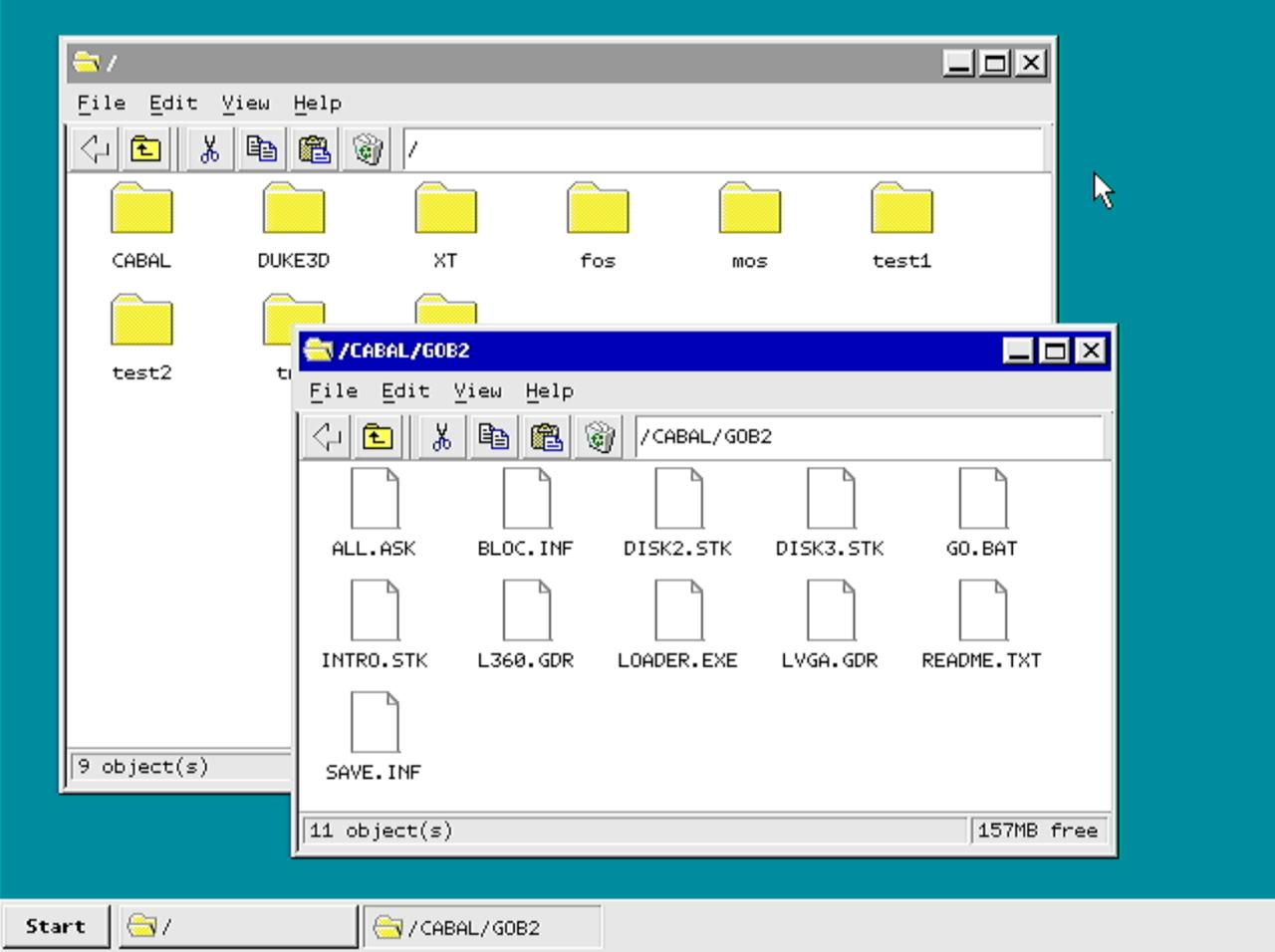Open File menu in /CABAL/GOB2 window
1275x952 pixels.
click(334, 390)
